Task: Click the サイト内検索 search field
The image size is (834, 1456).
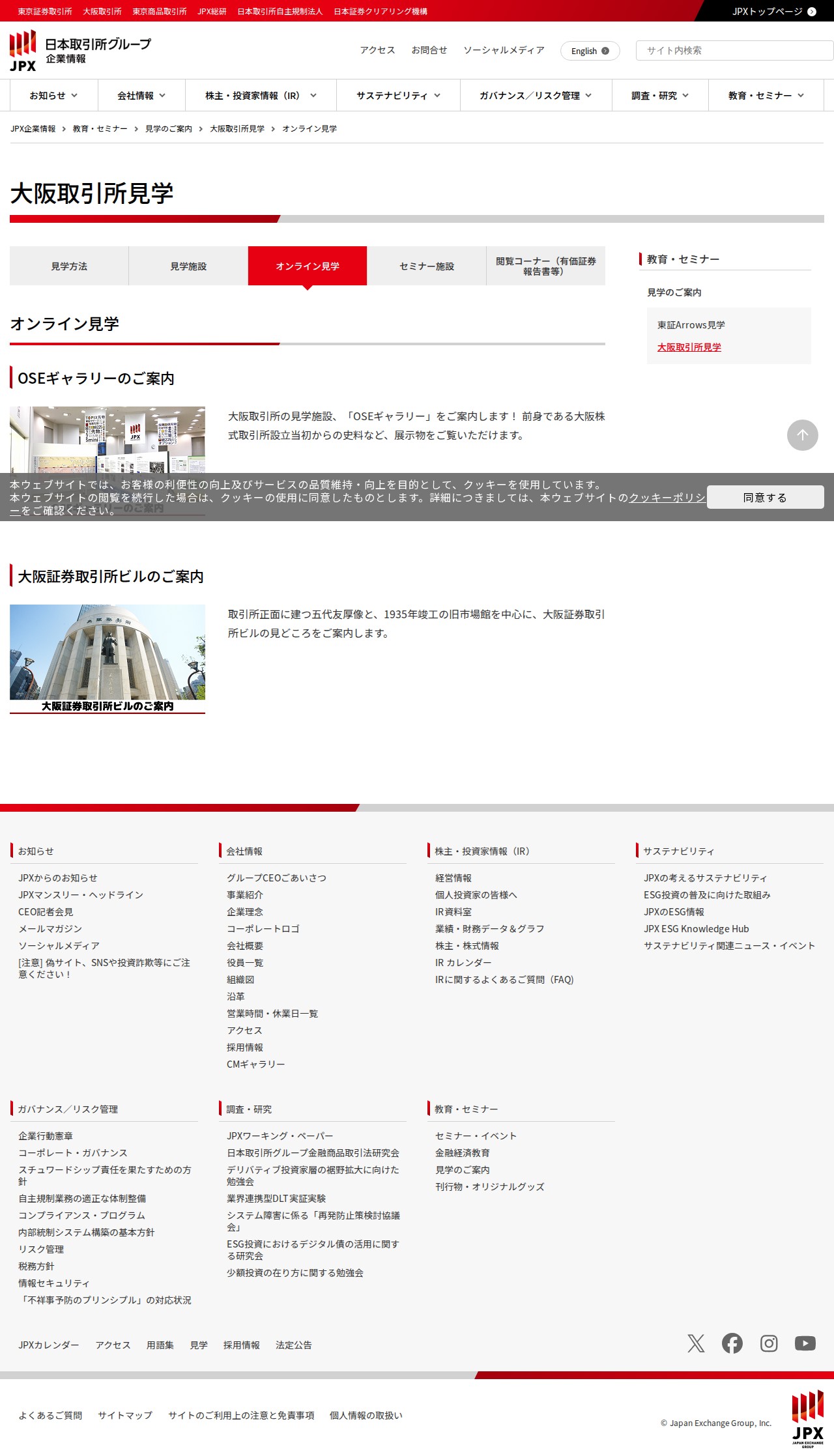Action: coord(735,50)
